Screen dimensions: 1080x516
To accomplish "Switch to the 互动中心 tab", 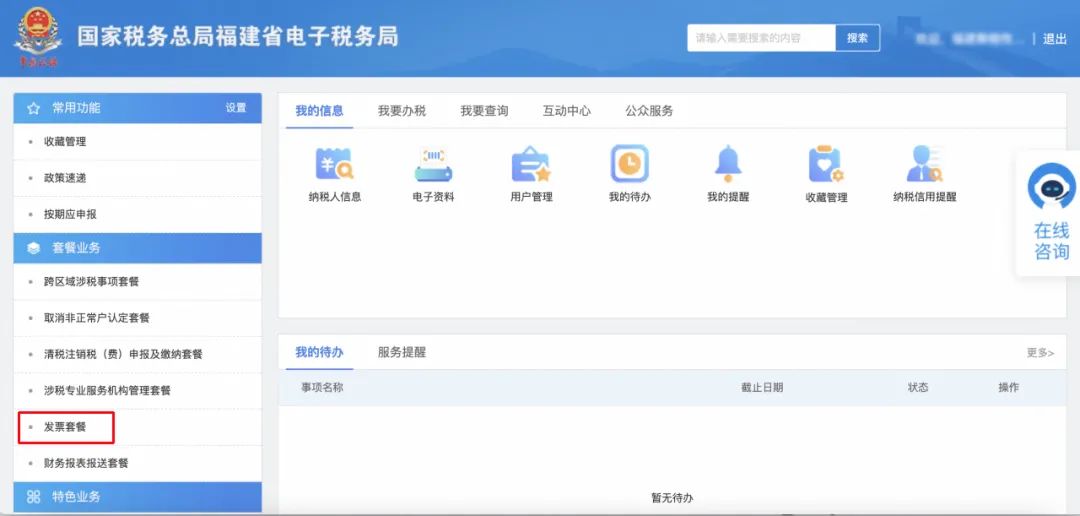I will 567,111.
